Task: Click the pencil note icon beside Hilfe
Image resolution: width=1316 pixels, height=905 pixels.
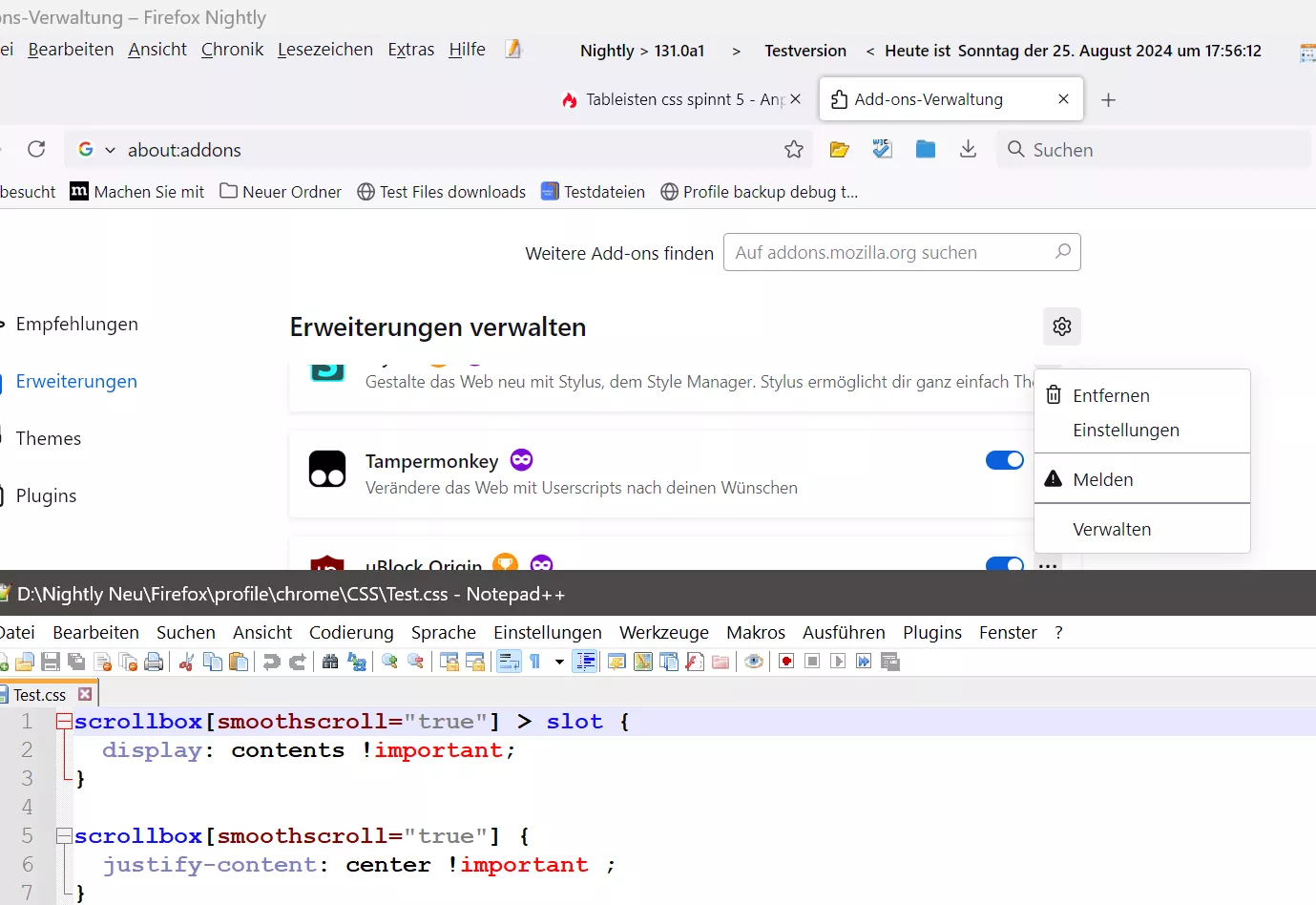Action: pos(513,49)
